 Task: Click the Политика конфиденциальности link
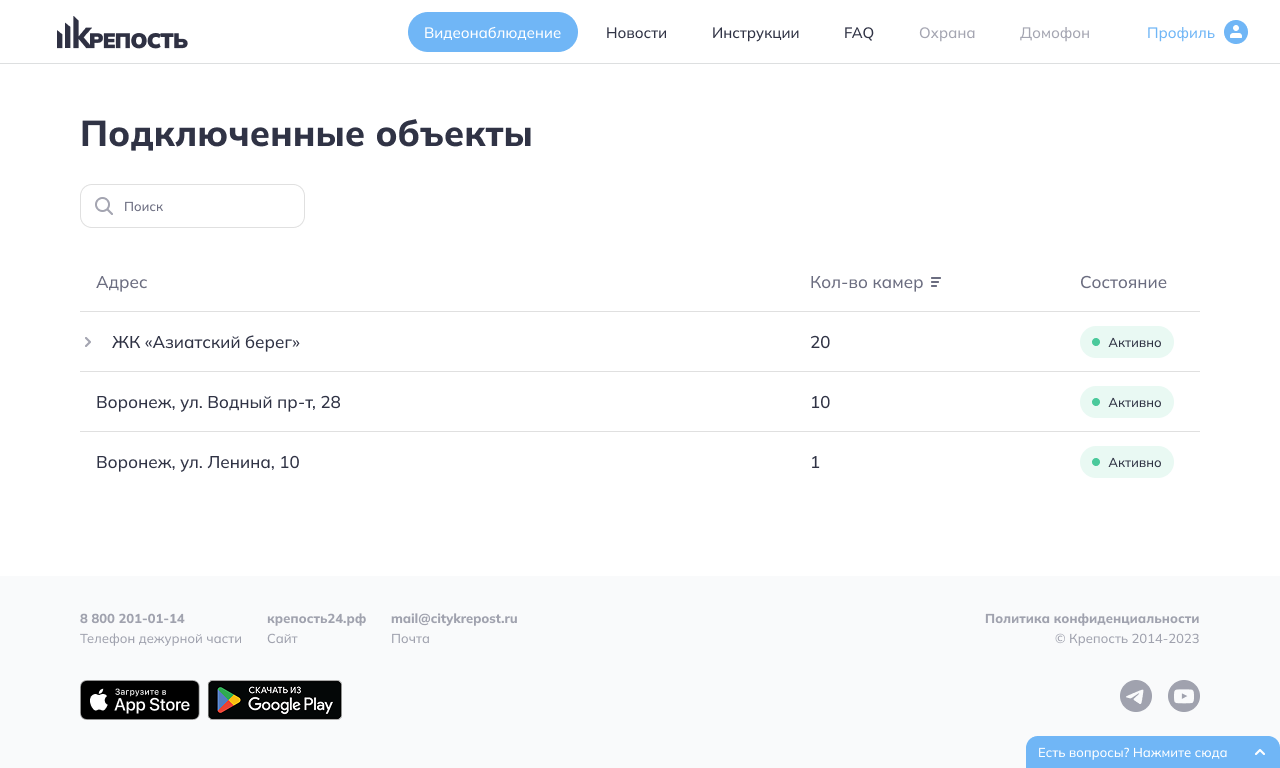[1092, 619]
